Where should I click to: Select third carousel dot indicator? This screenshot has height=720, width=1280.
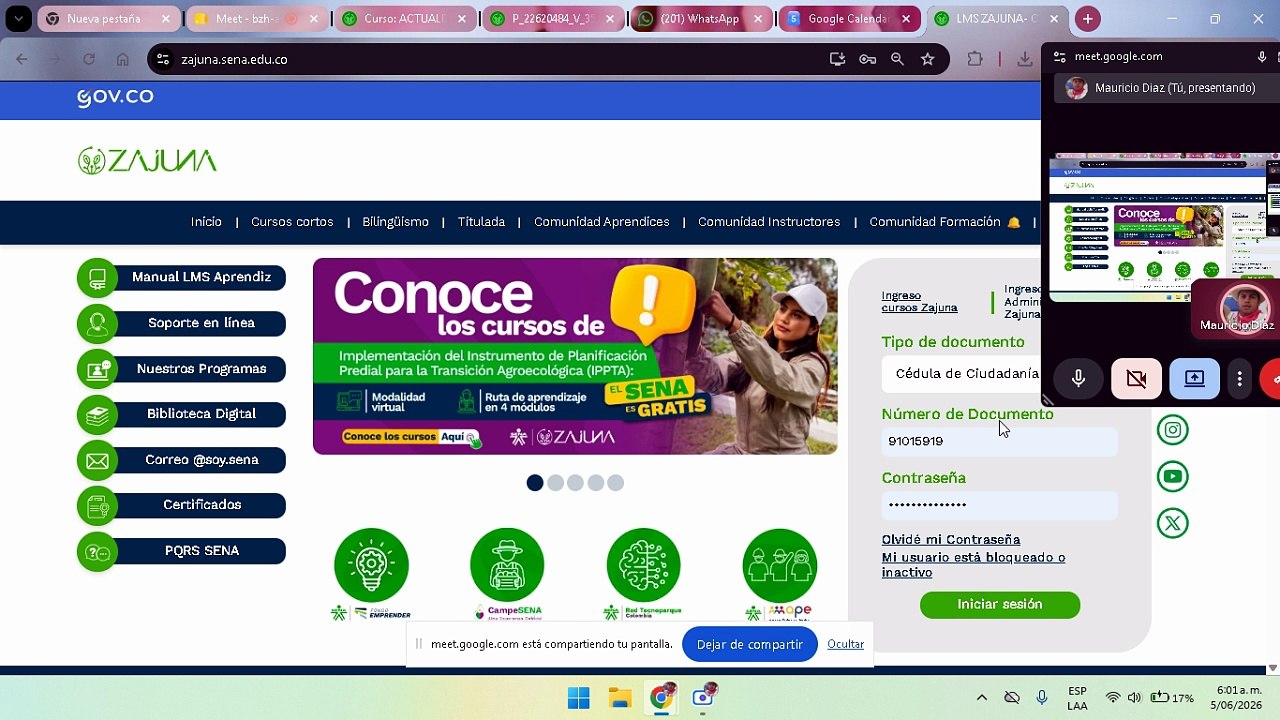pos(575,483)
